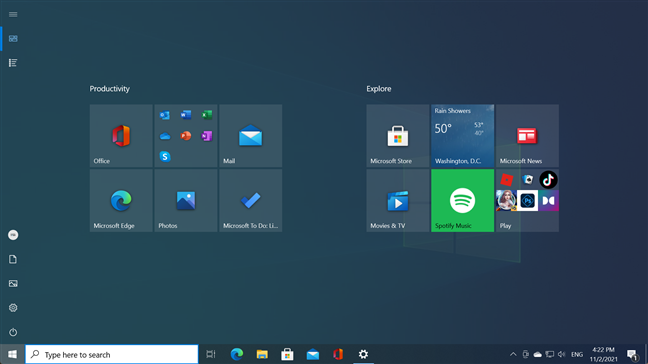Open OneDrive from the Office apps tile
This screenshot has height=364, width=648.
tap(165, 136)
